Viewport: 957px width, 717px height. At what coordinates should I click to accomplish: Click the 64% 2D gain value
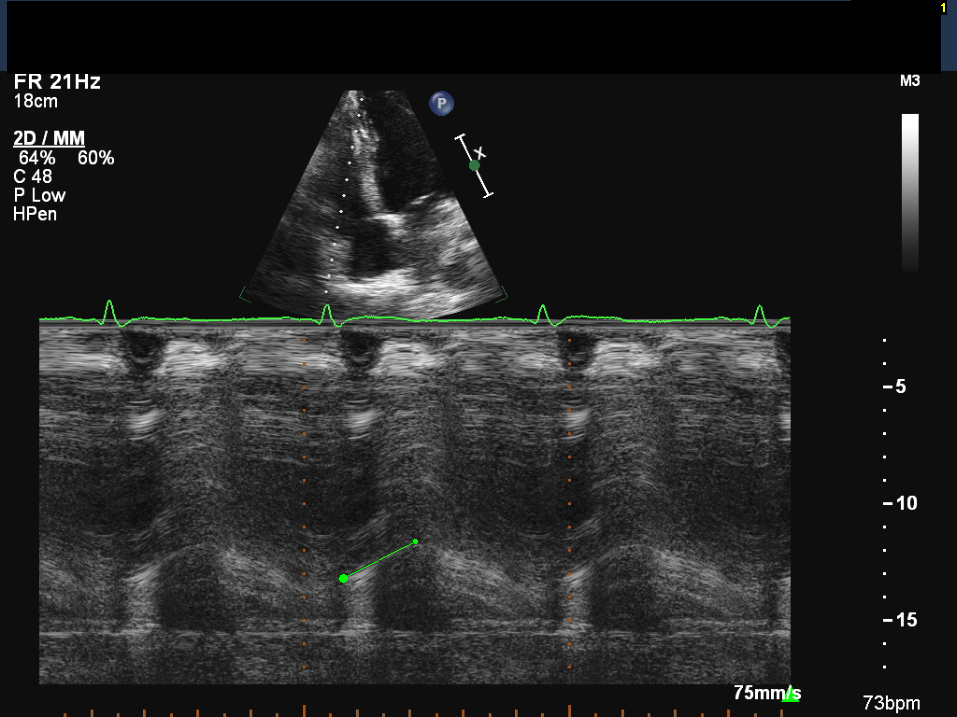point(36,158)
